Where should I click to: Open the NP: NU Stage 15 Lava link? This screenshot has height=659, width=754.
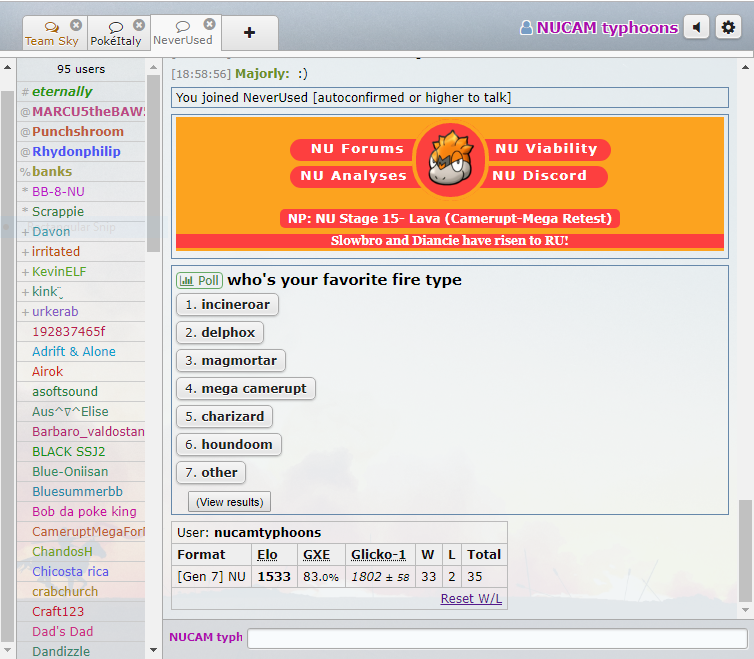(x=450, y=219)
